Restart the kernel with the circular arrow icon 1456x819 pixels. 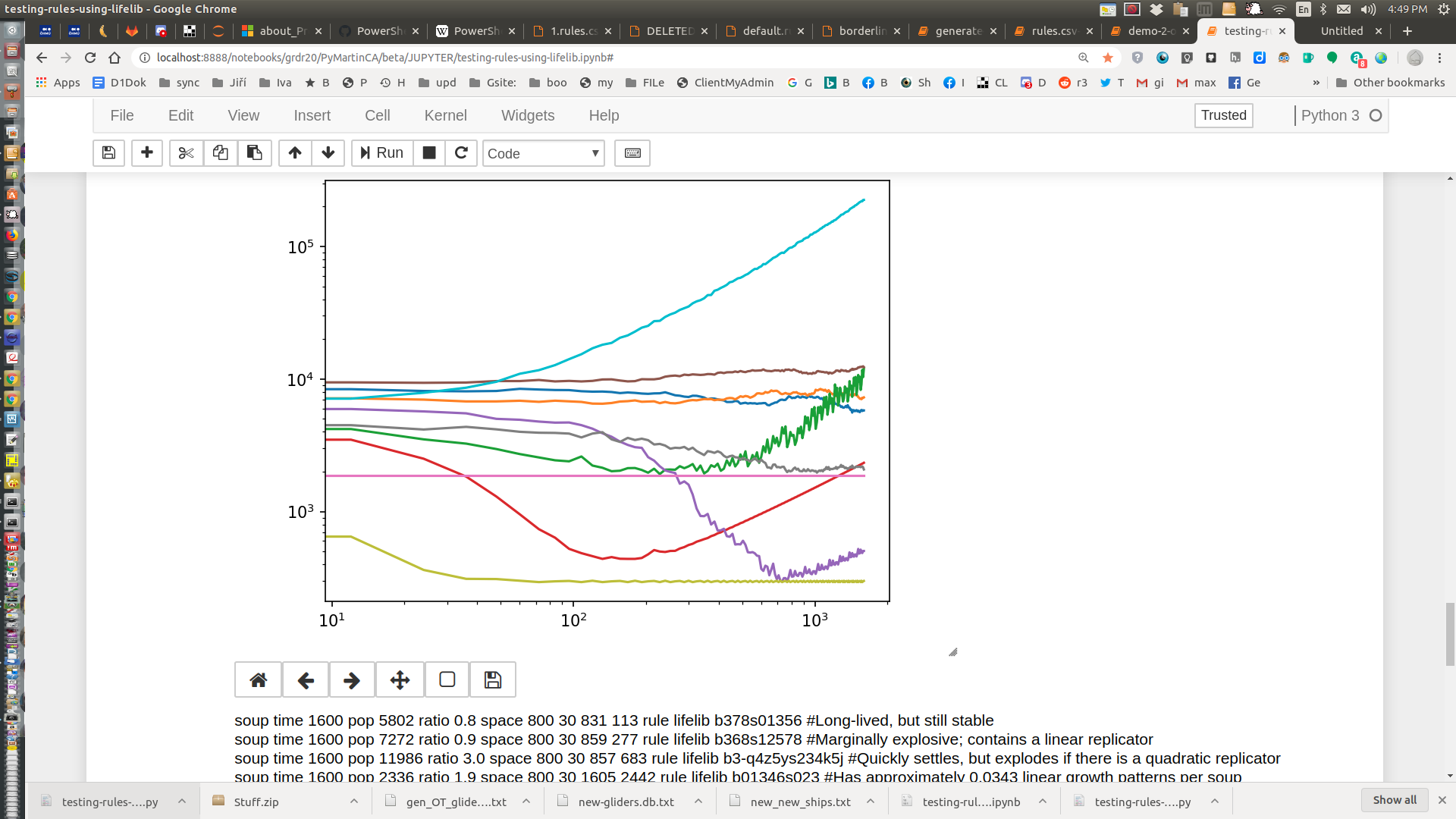(461, 153)
